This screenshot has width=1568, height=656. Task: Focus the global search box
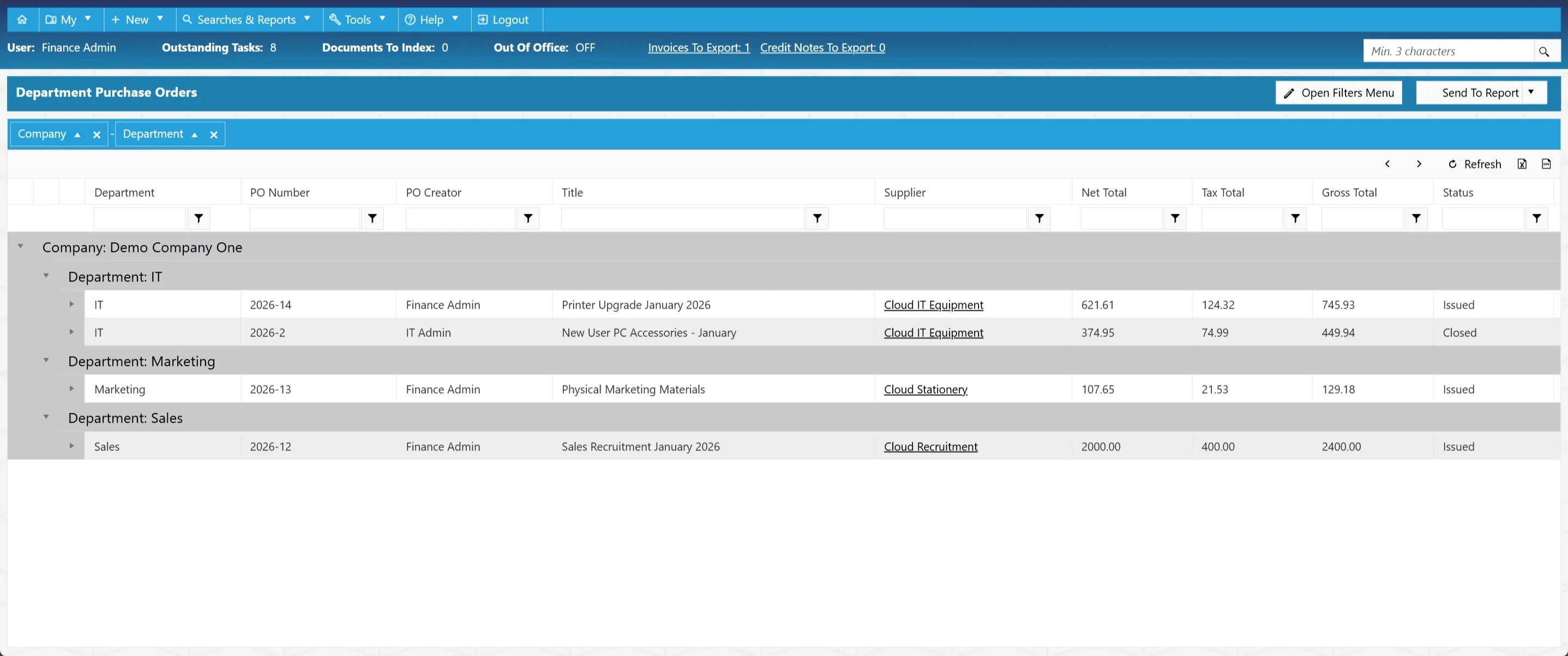(1449, 51)
